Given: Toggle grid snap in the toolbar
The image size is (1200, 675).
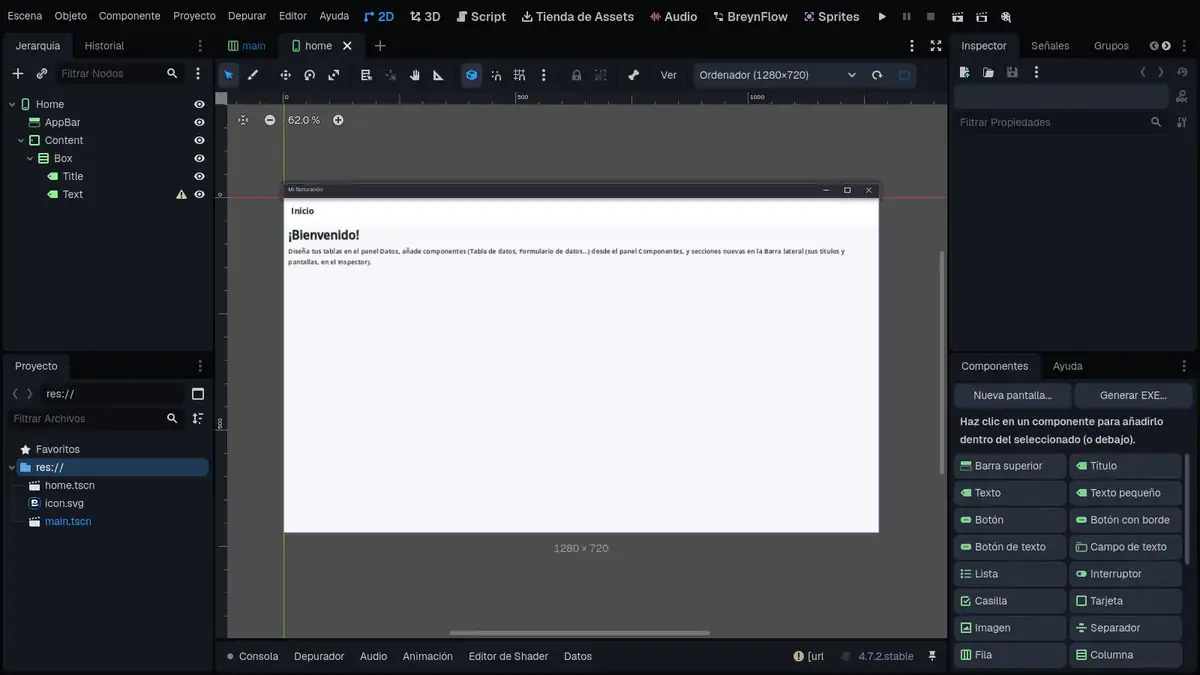Looking at the screenshot, I should point(520,75).
